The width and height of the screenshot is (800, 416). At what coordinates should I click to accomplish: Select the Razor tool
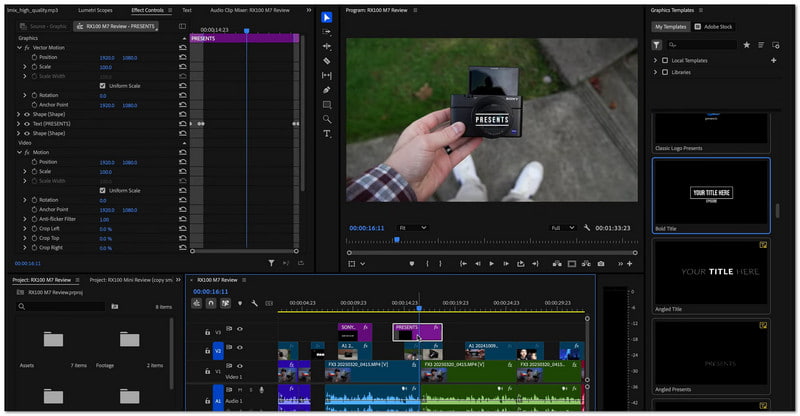click(327, 61)
